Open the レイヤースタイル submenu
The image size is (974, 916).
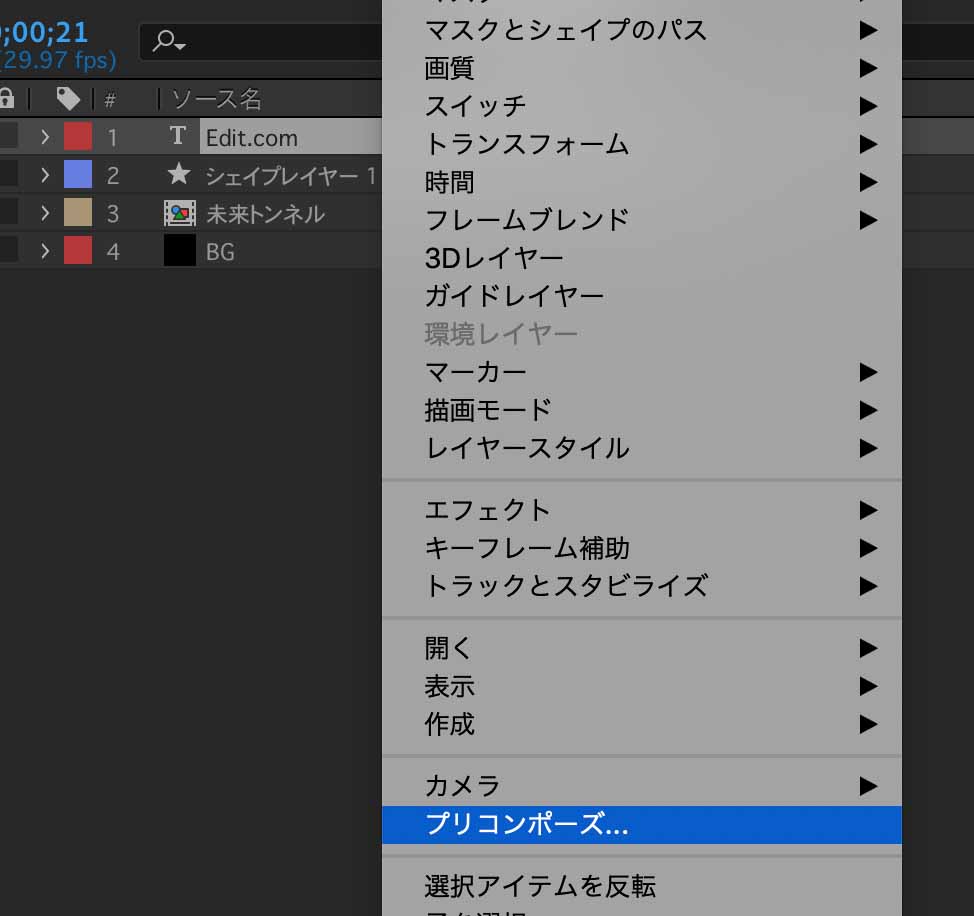[642, 448]
